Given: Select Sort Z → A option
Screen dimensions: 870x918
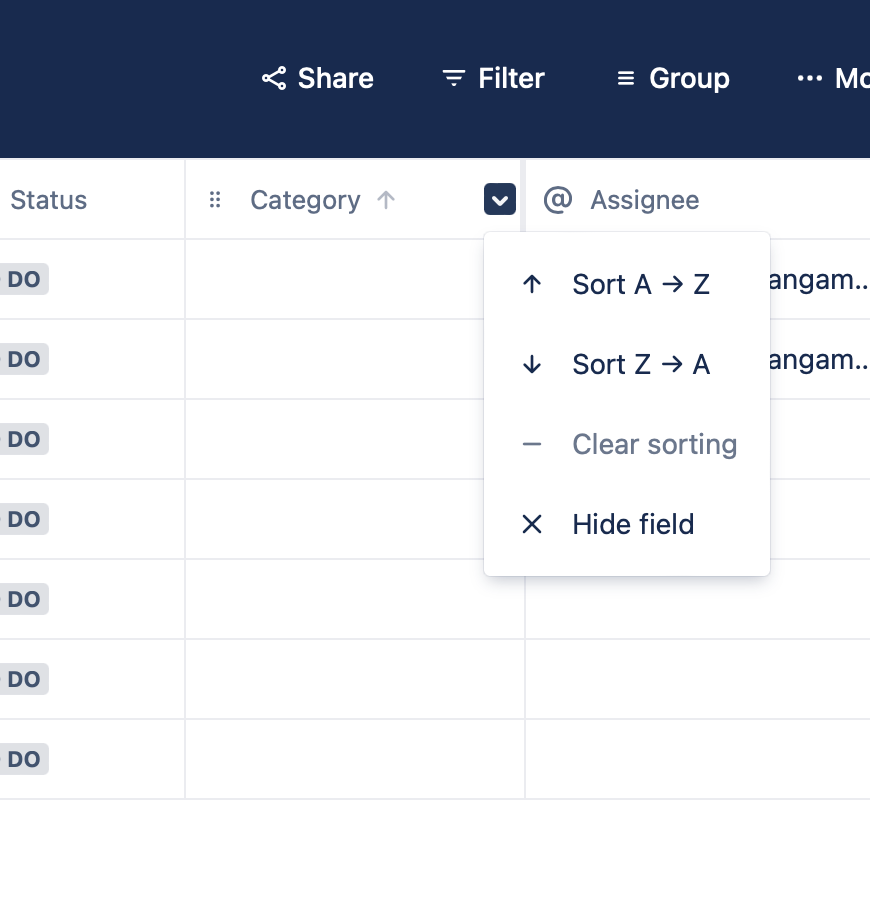Looking at the screenshot, I should tap(640, 365).
